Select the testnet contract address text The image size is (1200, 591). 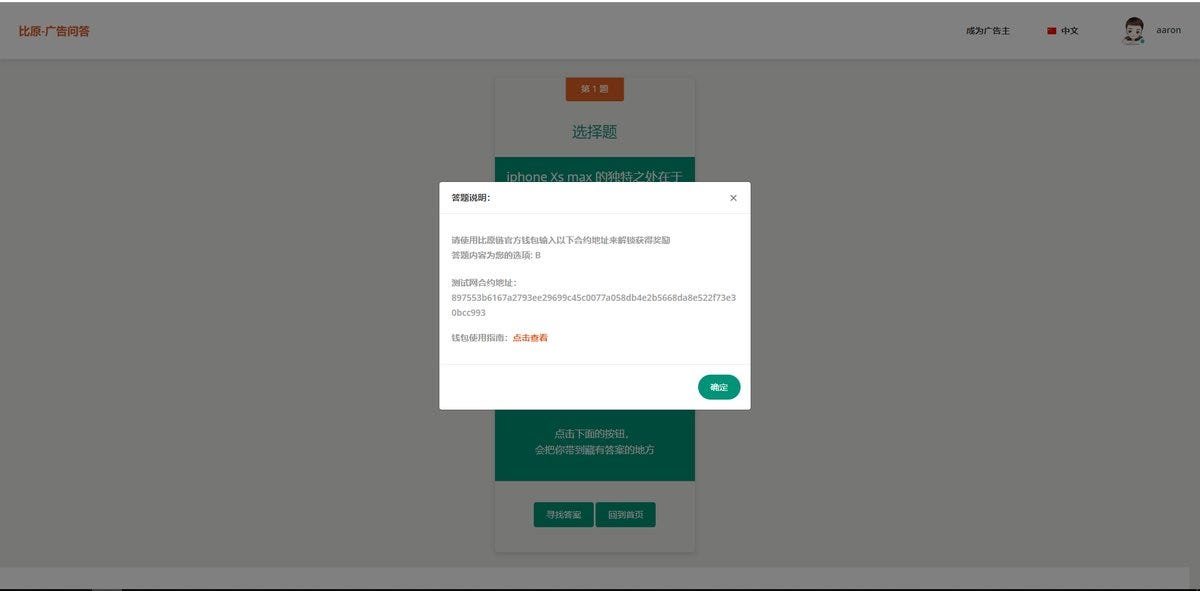point(594,305)
